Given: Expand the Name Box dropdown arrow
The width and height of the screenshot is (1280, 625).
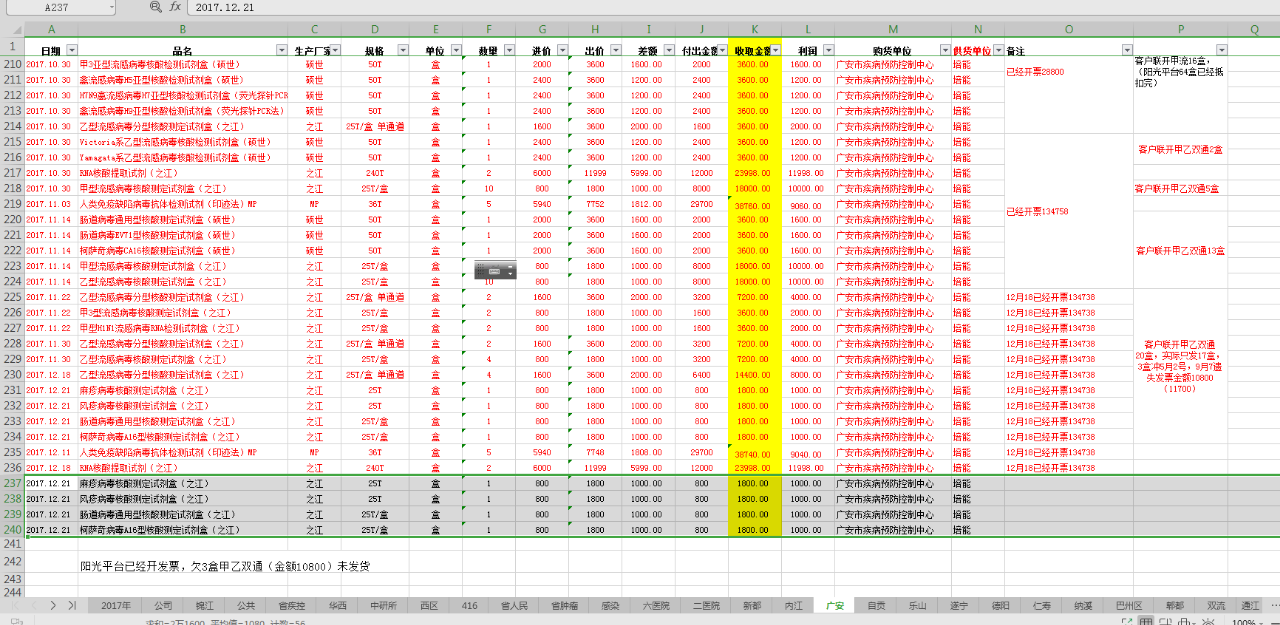Looking at the screenshot, I should (111, 7).
